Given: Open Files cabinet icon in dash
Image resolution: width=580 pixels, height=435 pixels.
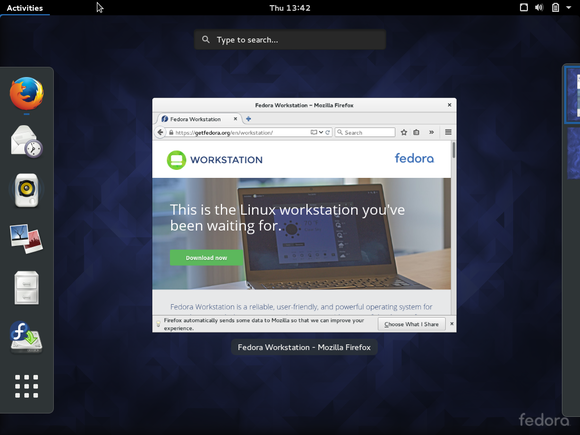Looking at the screenshot, I should [27, 288].
